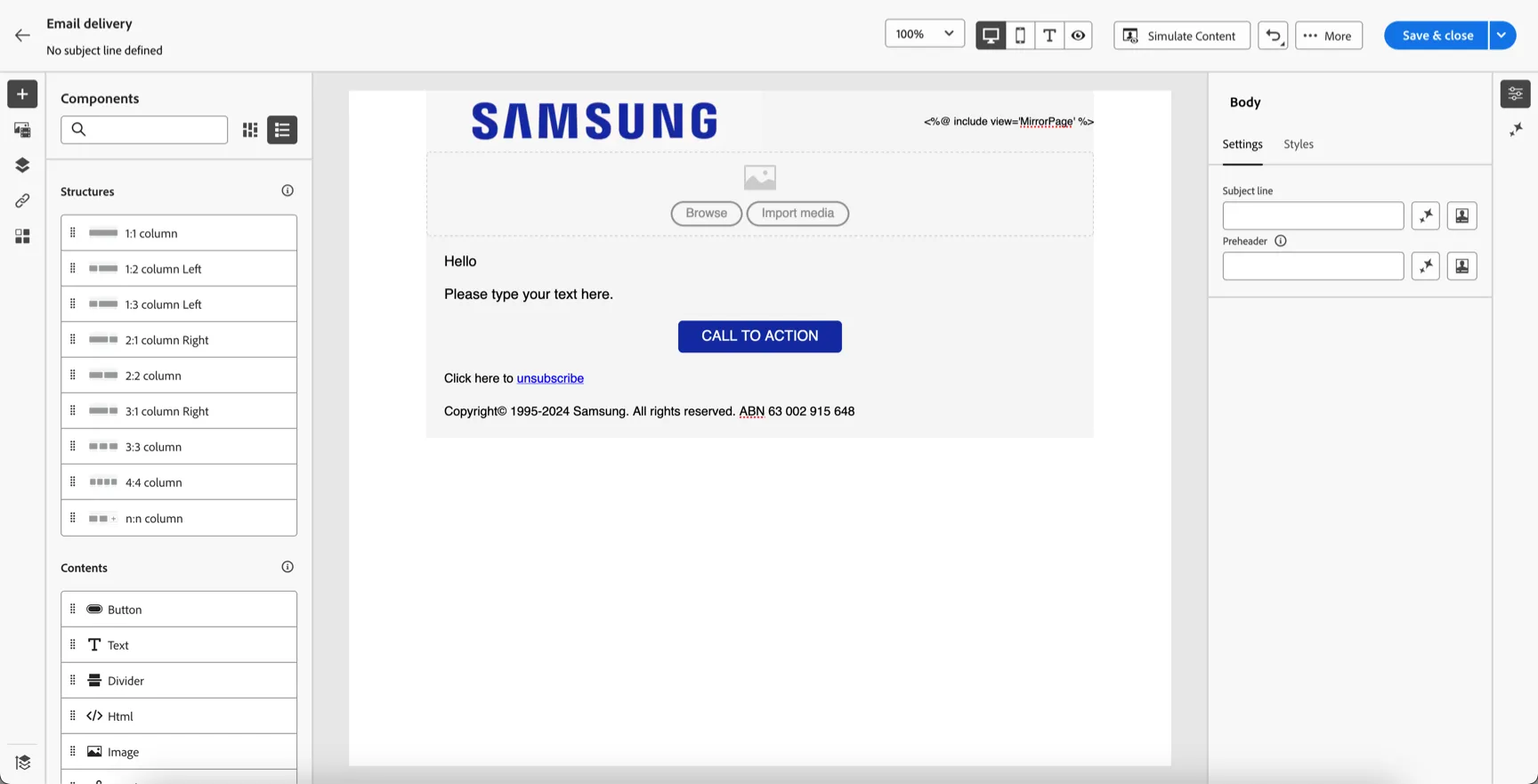Go back using the left arrow
The width and height of the screenshot is (1538, 784).
22,36
